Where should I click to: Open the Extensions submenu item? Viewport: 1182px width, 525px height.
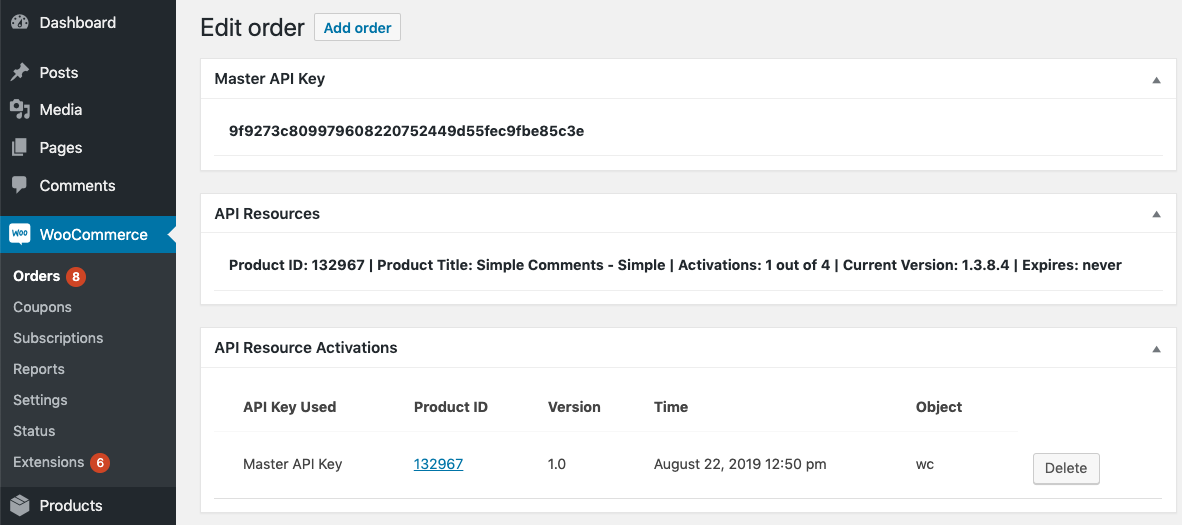[48, 462]
